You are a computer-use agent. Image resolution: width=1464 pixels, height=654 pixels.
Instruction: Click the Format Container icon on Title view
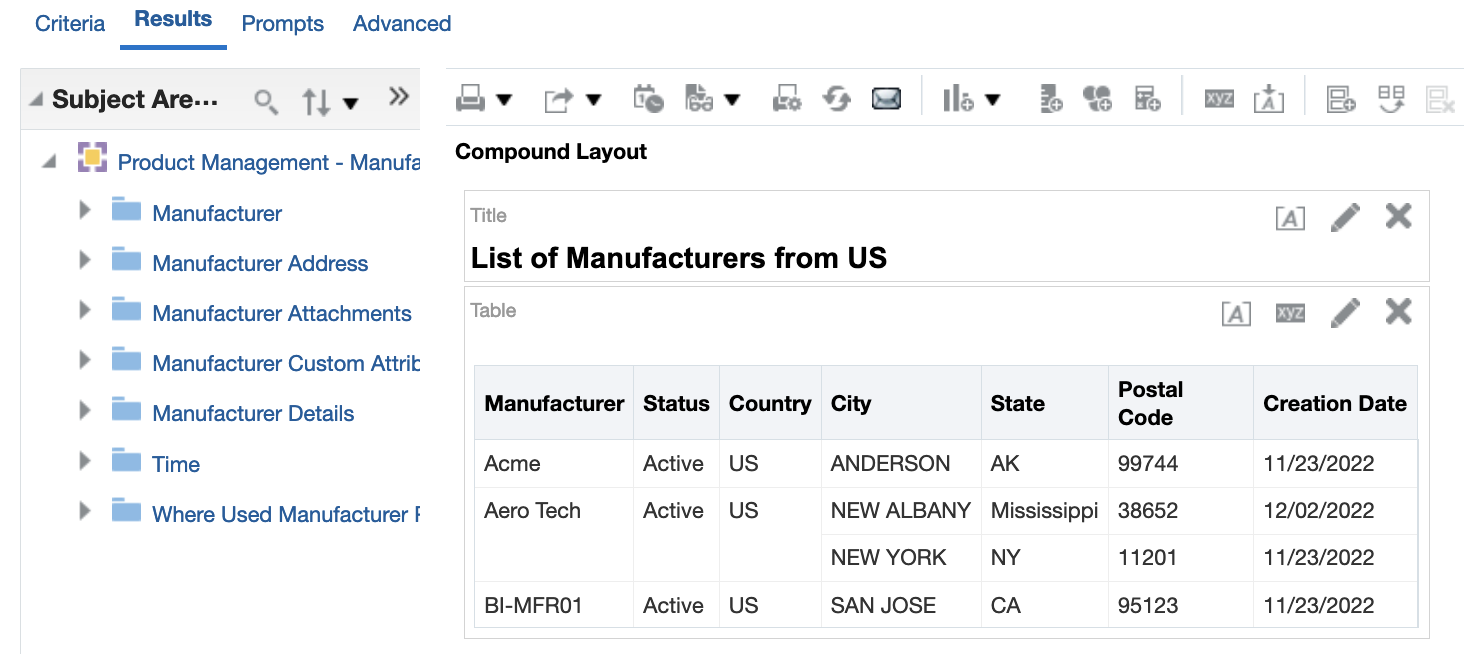1290,217
